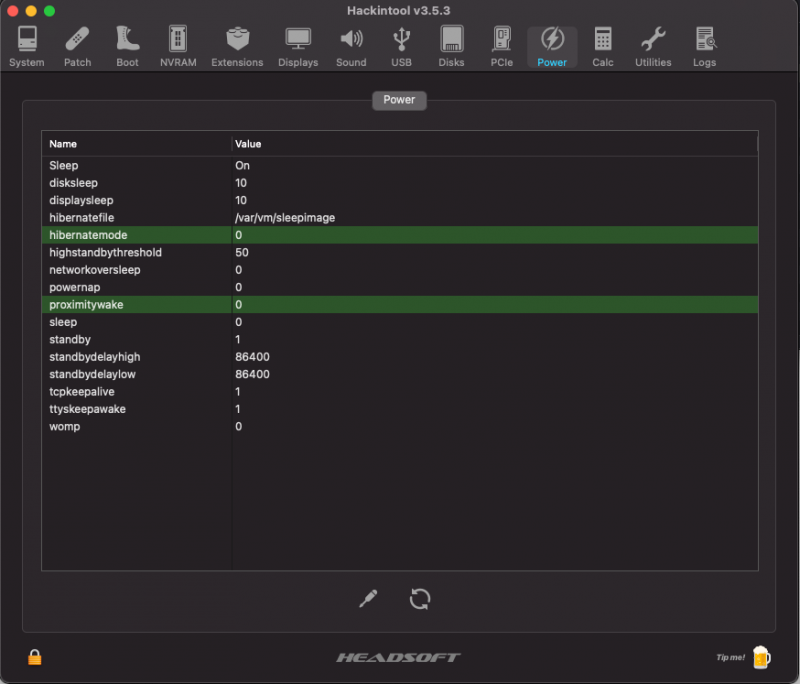The height and width of the screenshot is (684, 800).
Task: Select the standbydelaylow row
Action: [399, 374]
